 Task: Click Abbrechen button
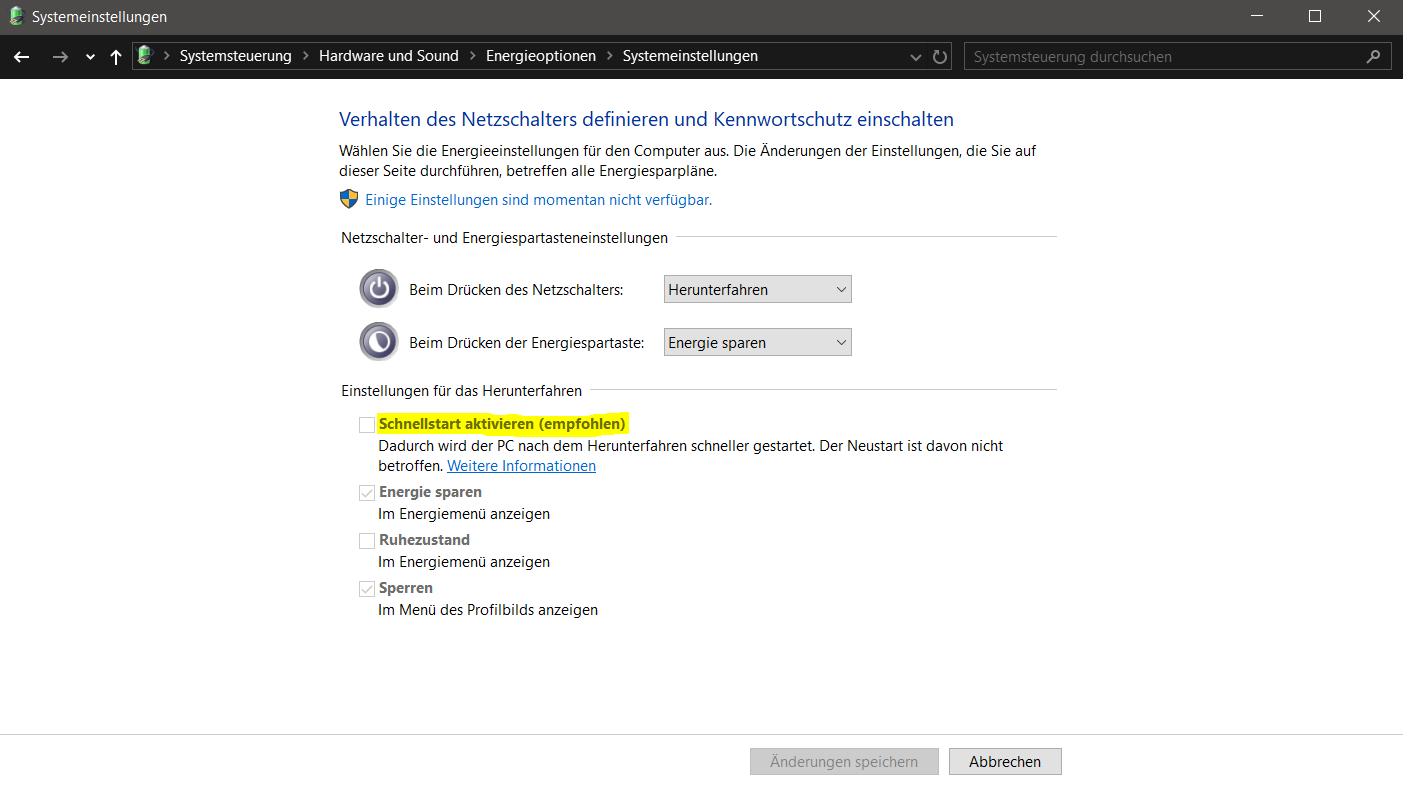click(1005, 762)
